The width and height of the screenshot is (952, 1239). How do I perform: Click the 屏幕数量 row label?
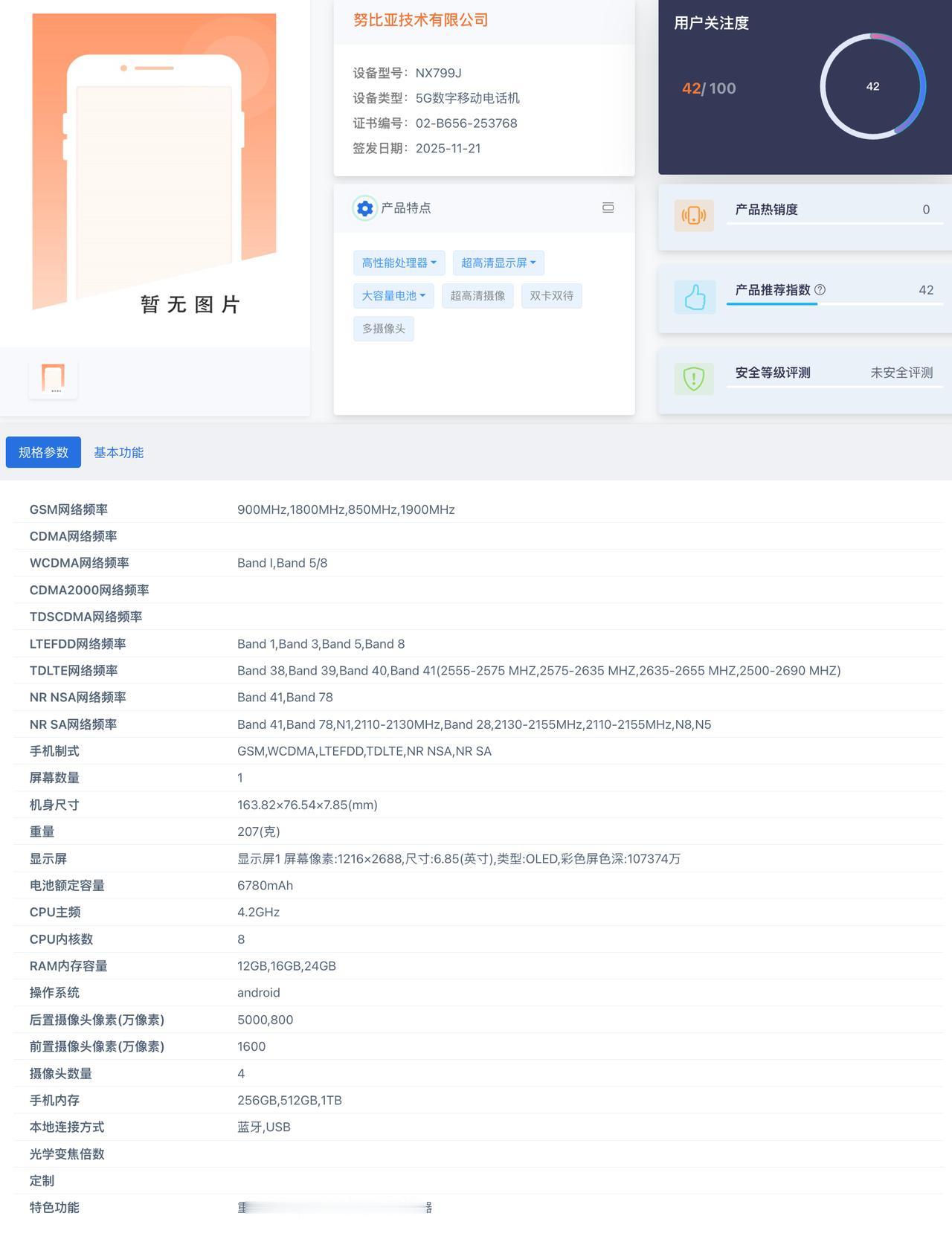point(54,778)
